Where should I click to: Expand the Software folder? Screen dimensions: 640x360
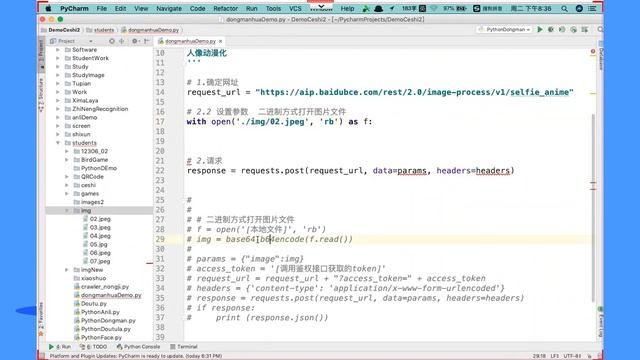click(58, 50)
